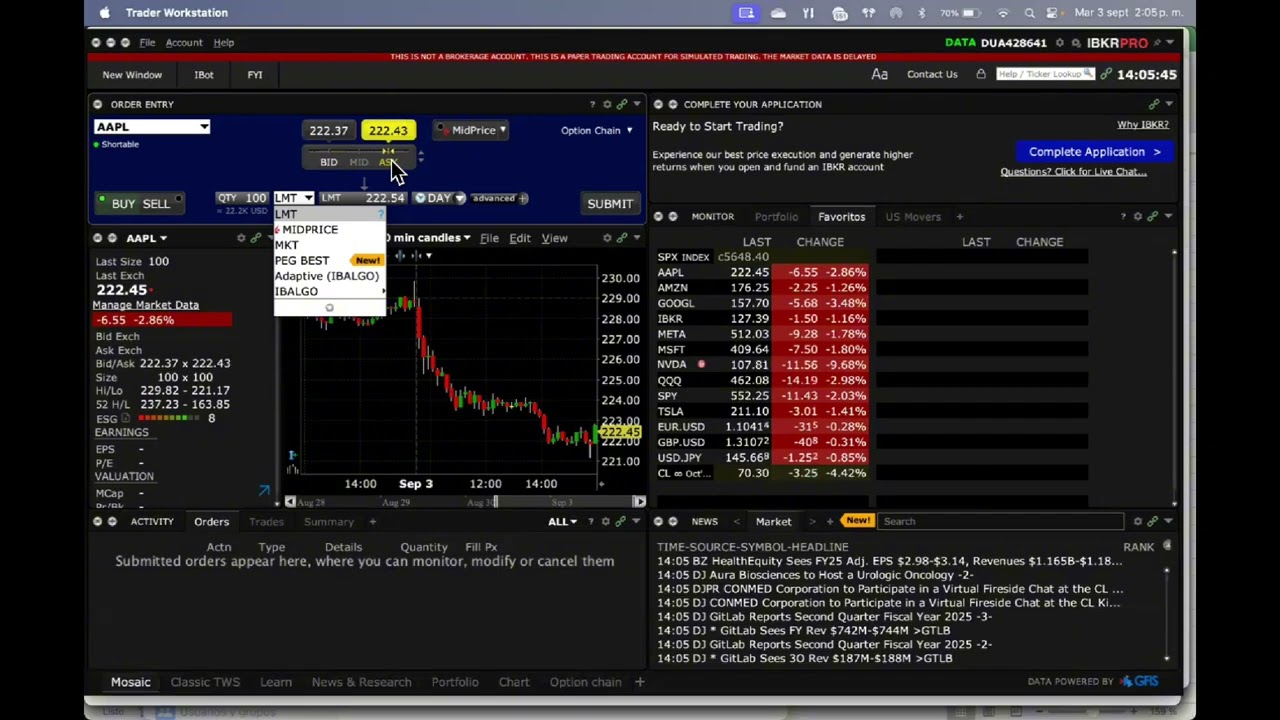
Task: Switch to US Movers tab in Monitor
Action: (x=913, y=217)
